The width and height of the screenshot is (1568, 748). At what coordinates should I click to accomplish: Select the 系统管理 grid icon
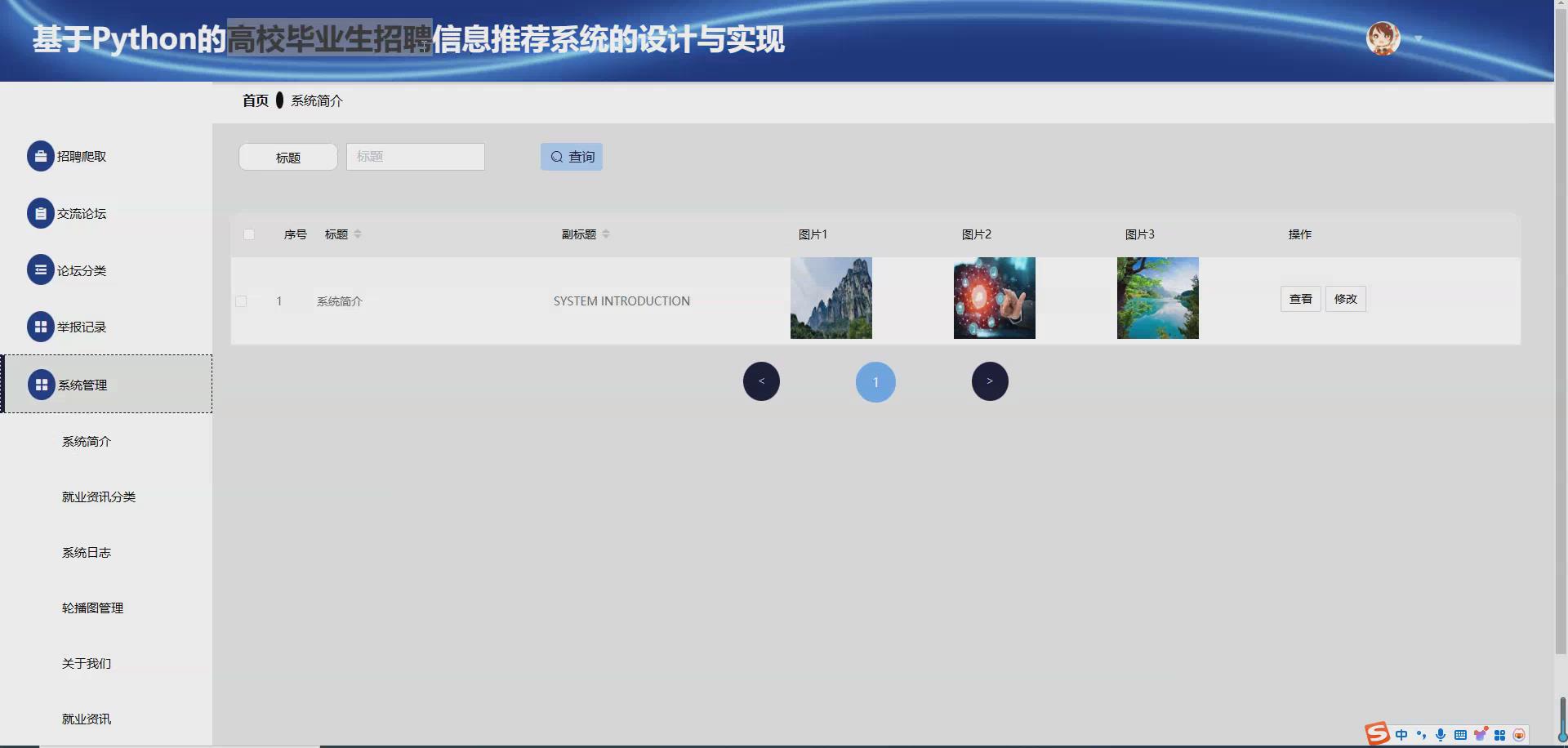point(41,384)
